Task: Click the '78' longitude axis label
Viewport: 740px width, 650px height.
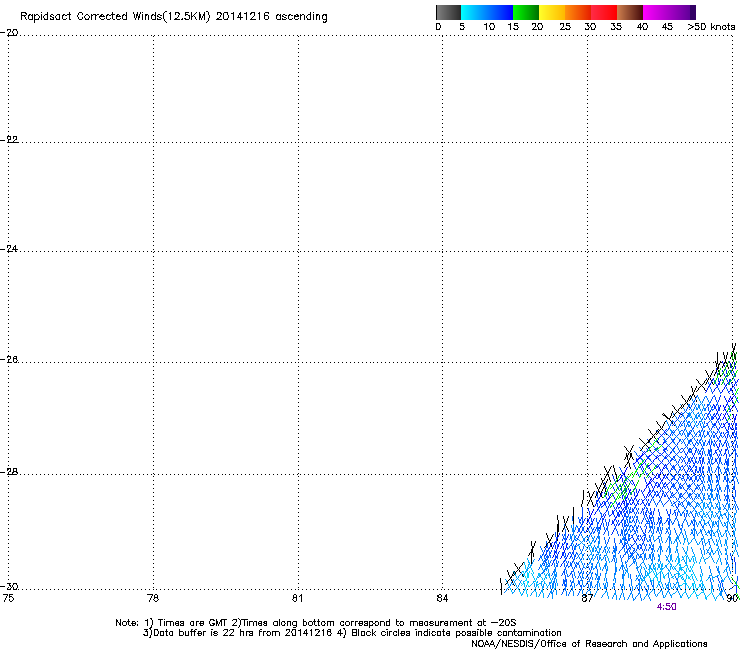Action: [x=153, y=598]
